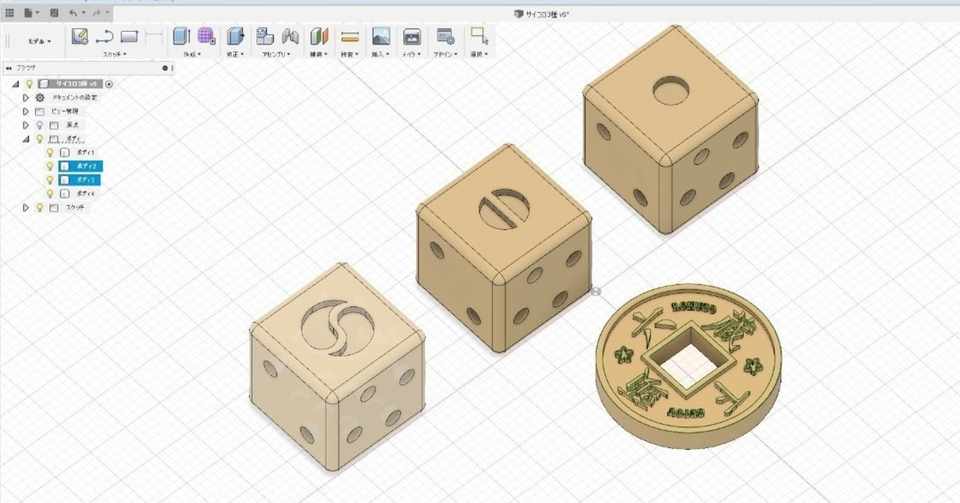Collapse the ブラウザ panel with arrows
This screenshot has height=503, width=960.
[x=9, y=68]
